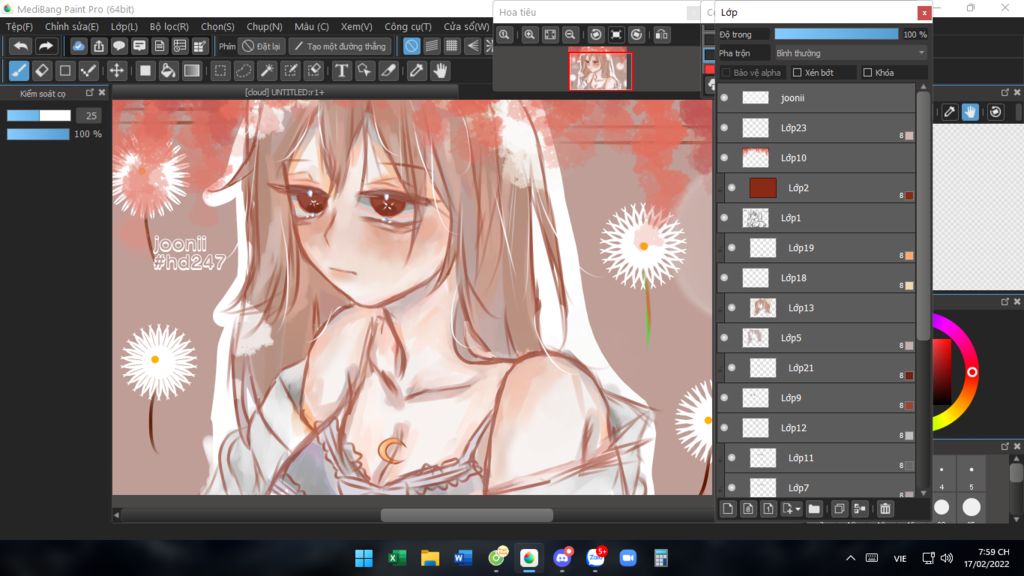Choose the Magic Wand selection tool

pos(267,71)
